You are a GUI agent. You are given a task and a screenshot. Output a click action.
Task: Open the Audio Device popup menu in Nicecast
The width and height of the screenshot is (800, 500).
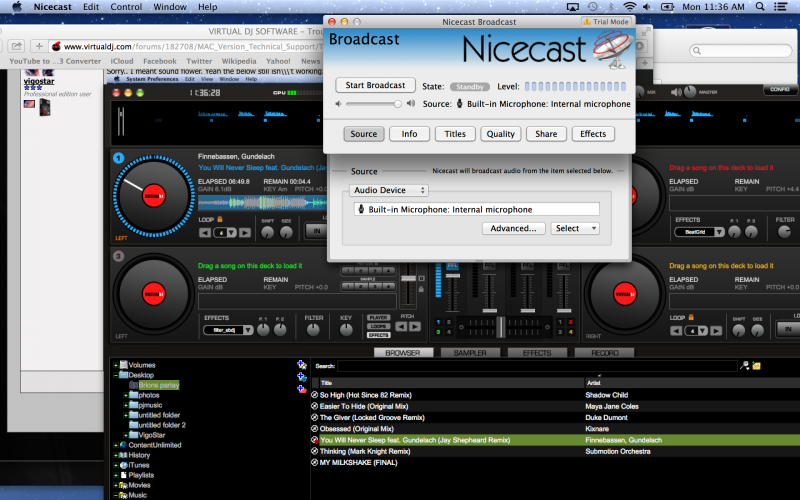coord(389,190)
